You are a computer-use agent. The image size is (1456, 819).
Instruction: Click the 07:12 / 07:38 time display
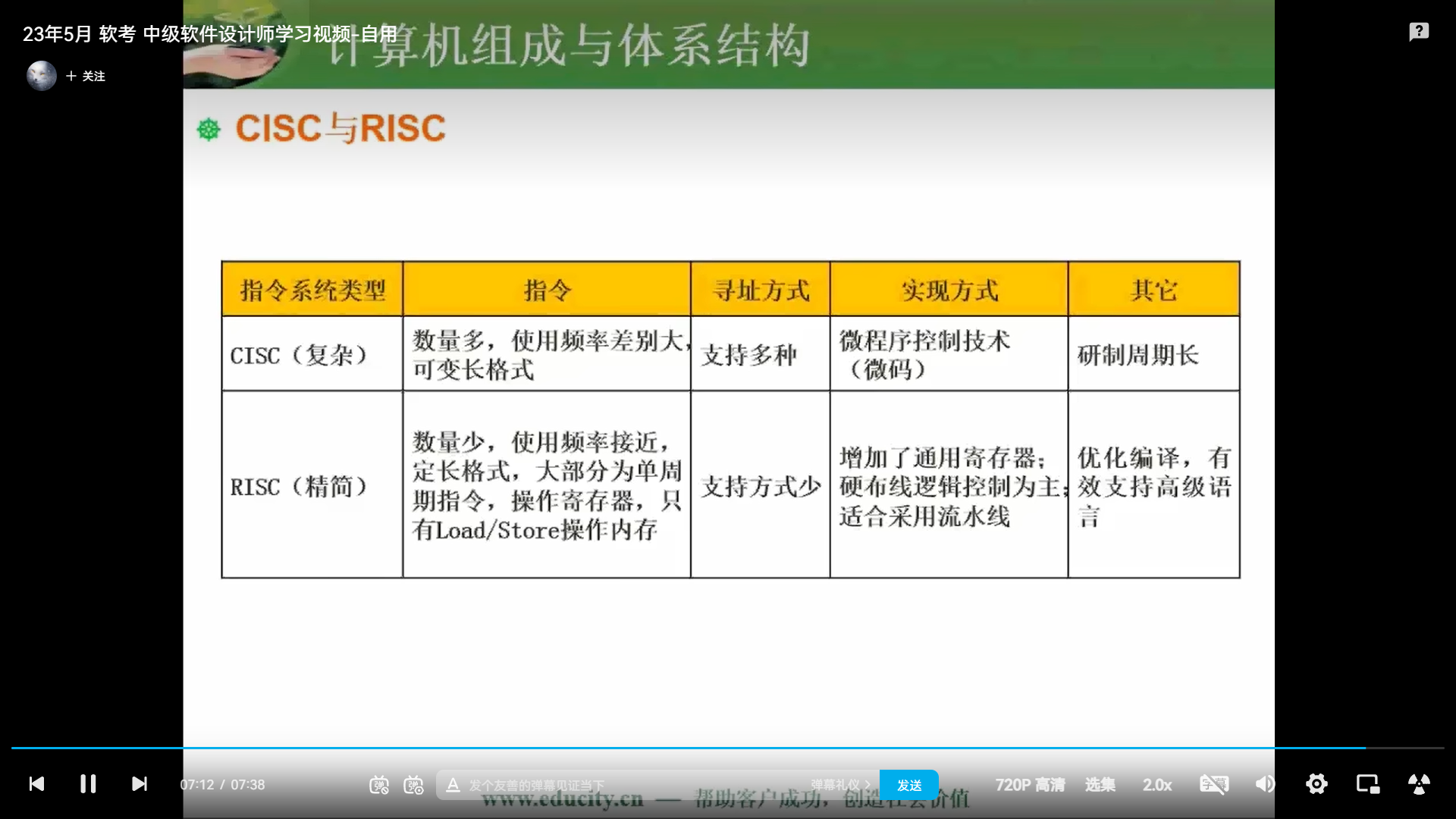(x=222, y=785)
